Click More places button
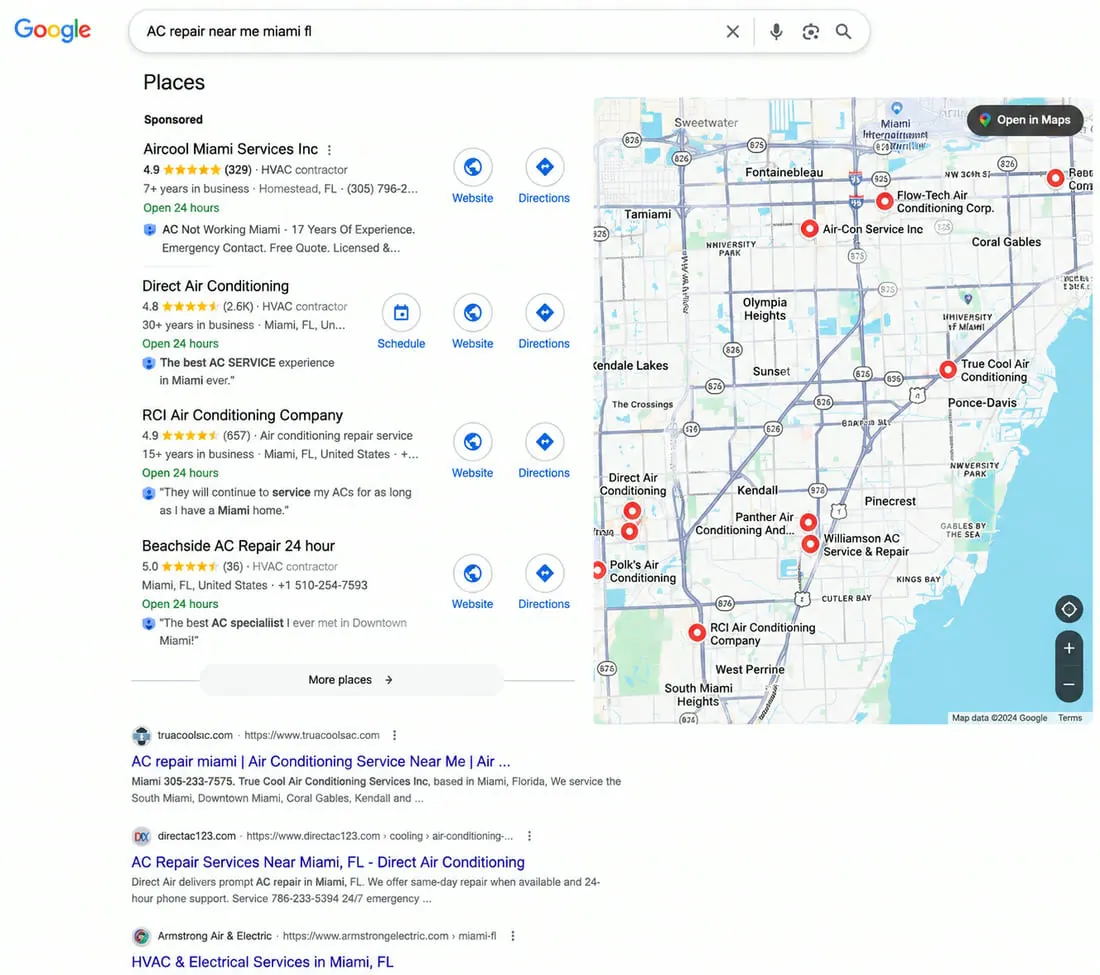This screenshot has width=1100, height=975. [x=351, y=680]
